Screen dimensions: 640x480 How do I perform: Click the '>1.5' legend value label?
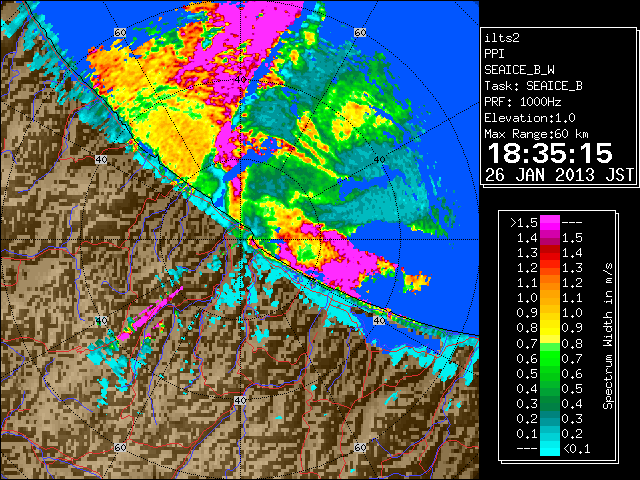523,223
